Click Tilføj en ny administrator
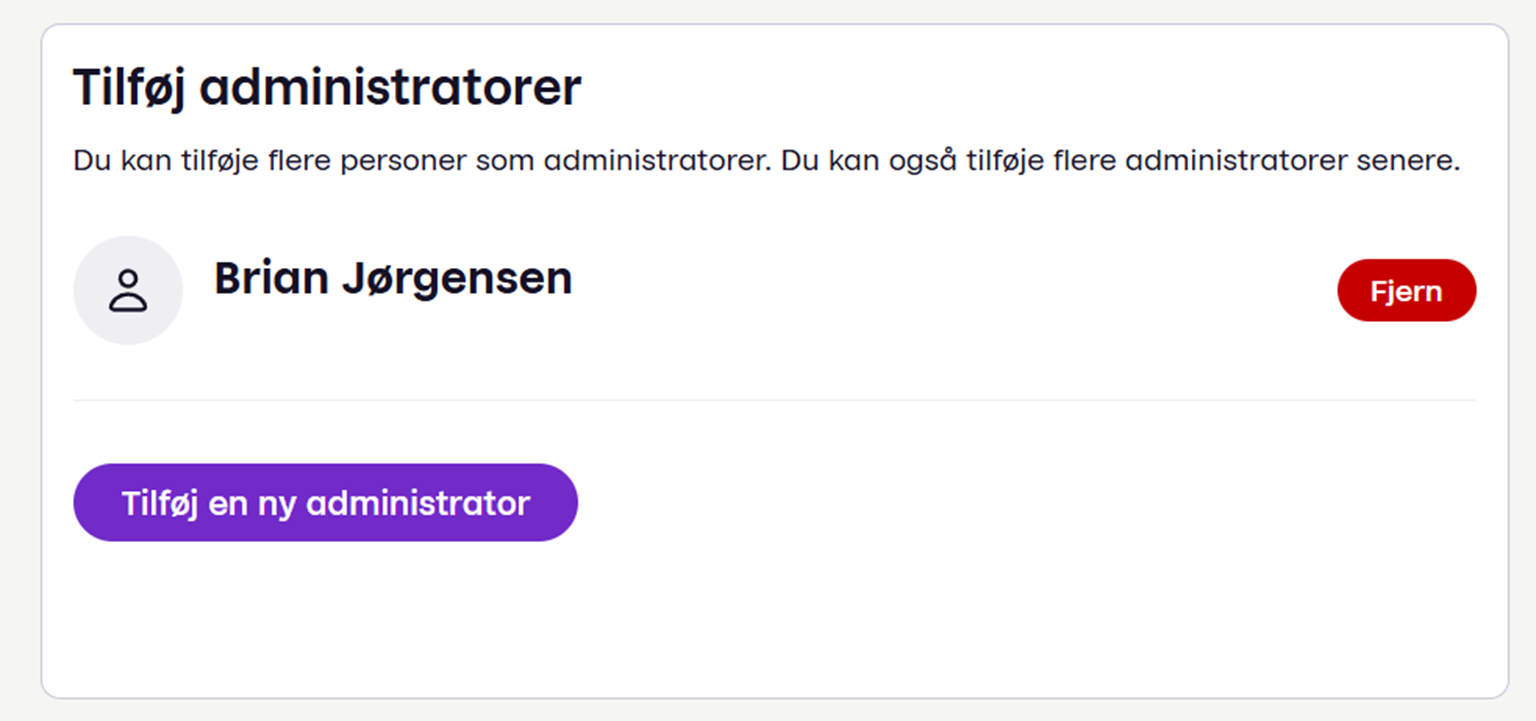1536x721 pixels. pyautogui.click(x=325, y=502)
